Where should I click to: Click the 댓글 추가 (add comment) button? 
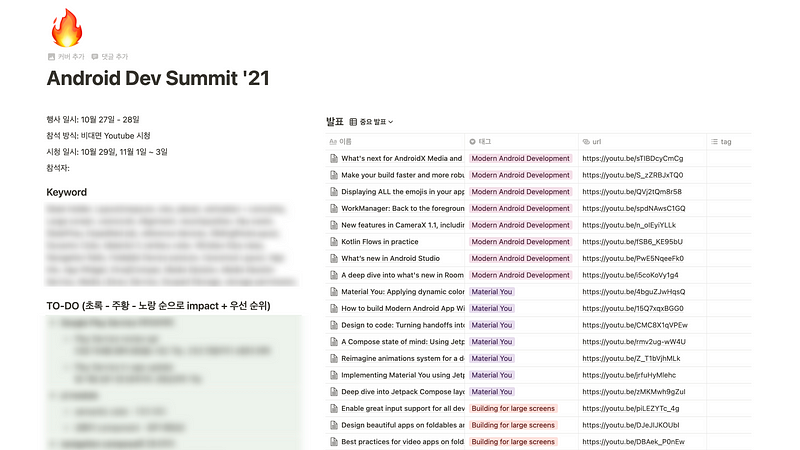[110, 57]
